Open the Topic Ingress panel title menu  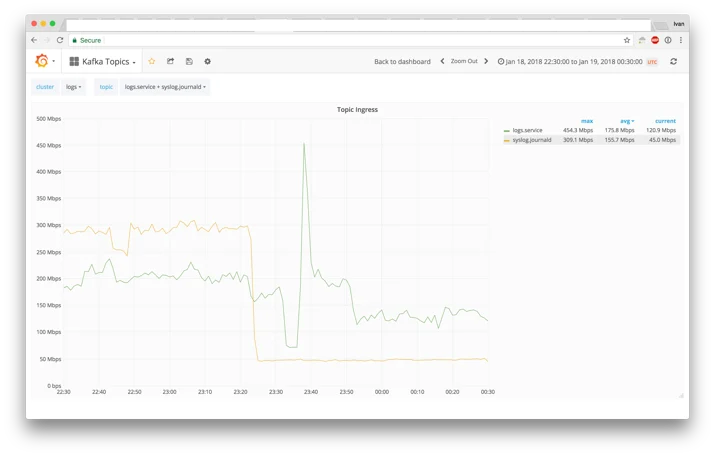click(357, 109)
